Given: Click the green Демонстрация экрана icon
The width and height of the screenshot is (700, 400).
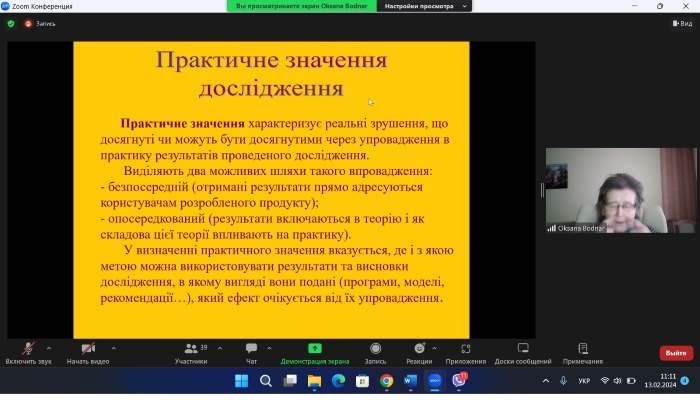Looking at the screenshot, I should pos(314,349).
